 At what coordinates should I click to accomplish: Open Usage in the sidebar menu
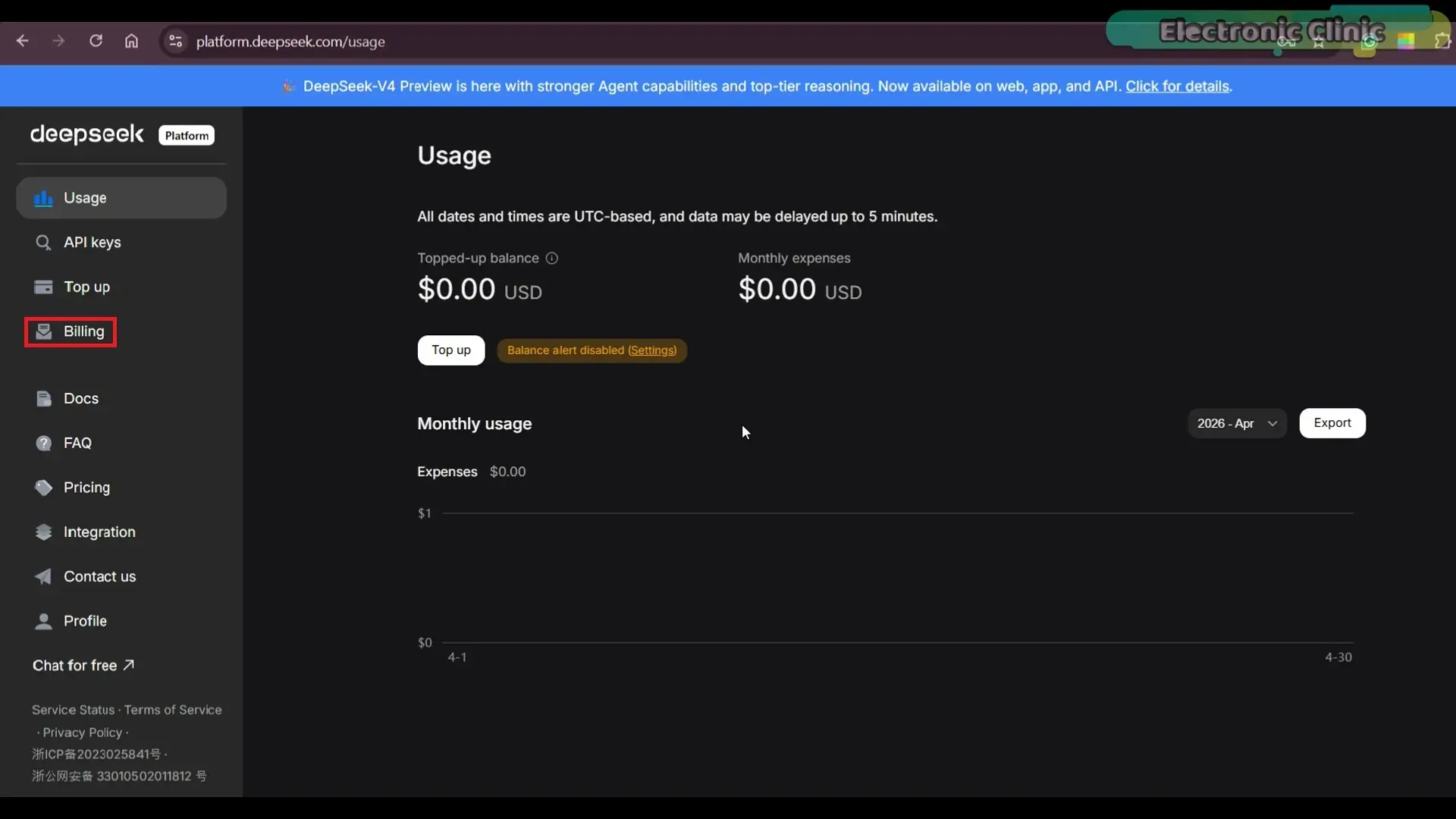121,198
